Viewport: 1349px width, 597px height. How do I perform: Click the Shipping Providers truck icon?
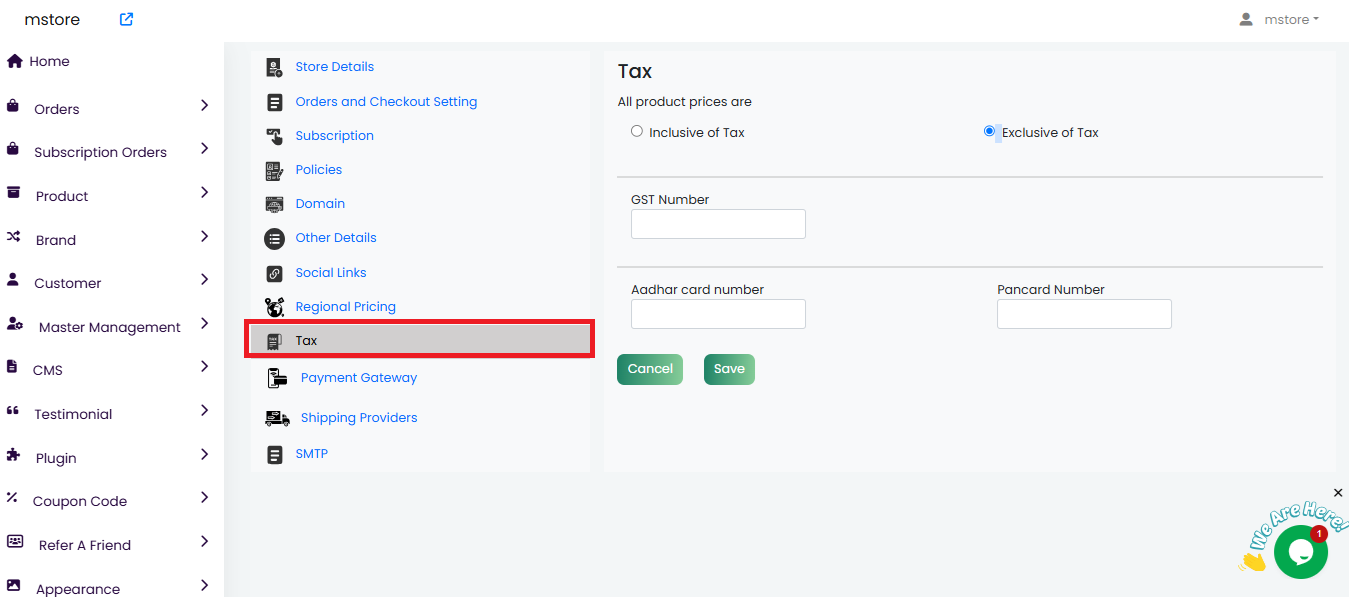pyautogui.click(x=277, y=418)
